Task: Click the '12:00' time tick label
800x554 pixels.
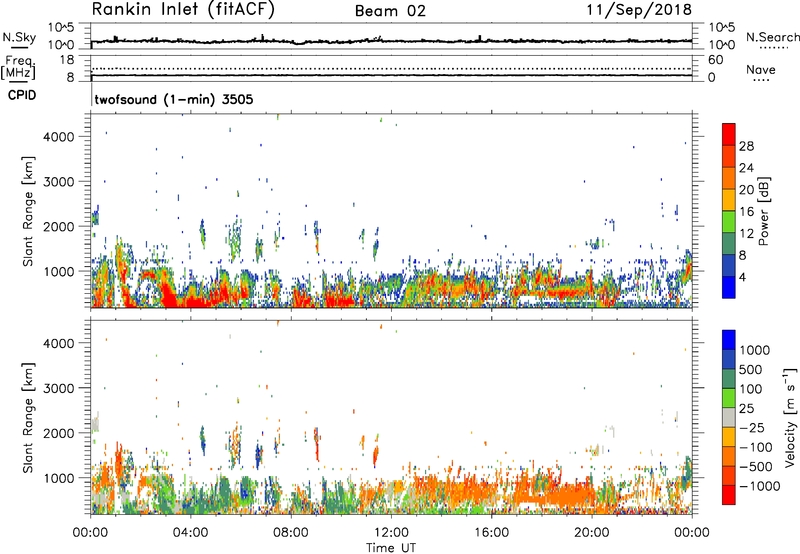Action: click(x=391, y=533)
